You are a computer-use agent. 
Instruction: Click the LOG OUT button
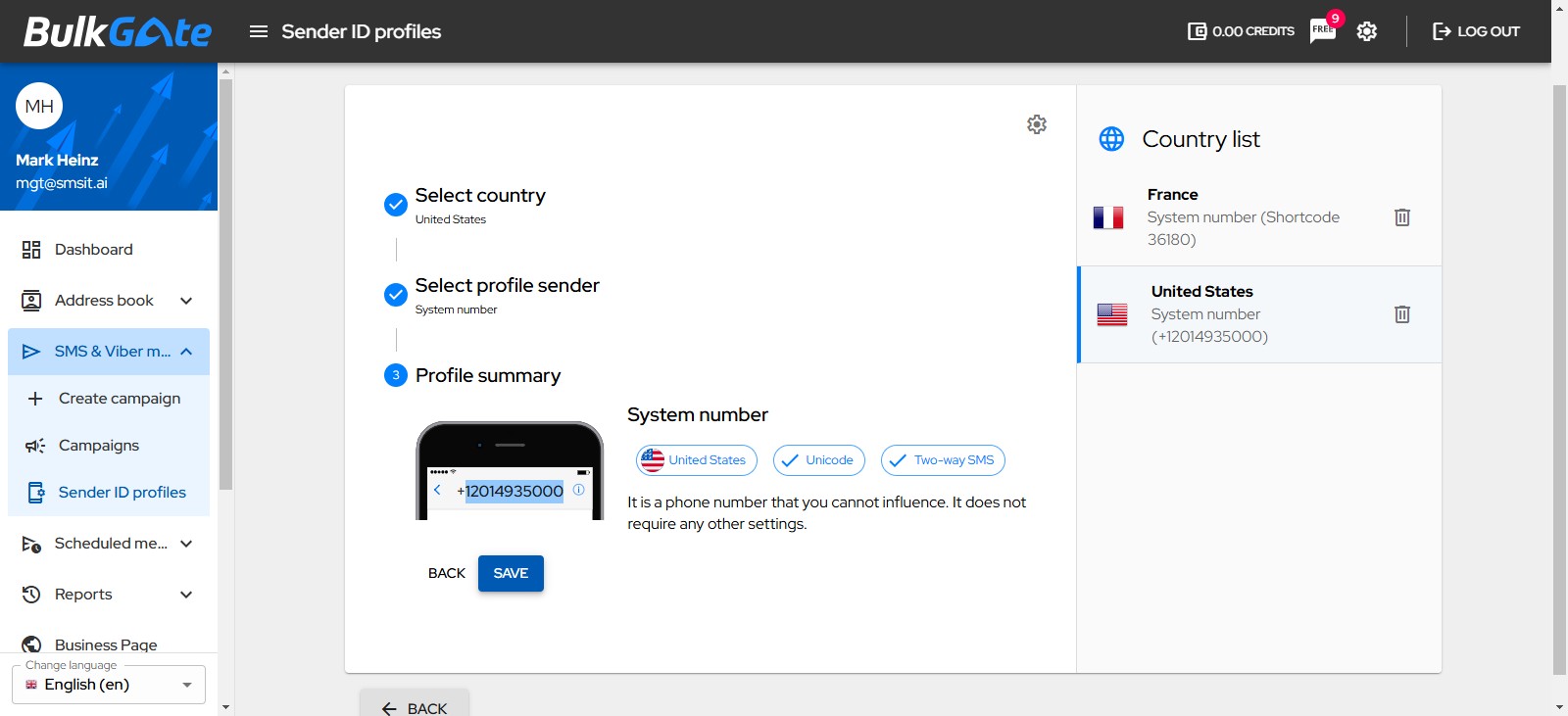1476,31
